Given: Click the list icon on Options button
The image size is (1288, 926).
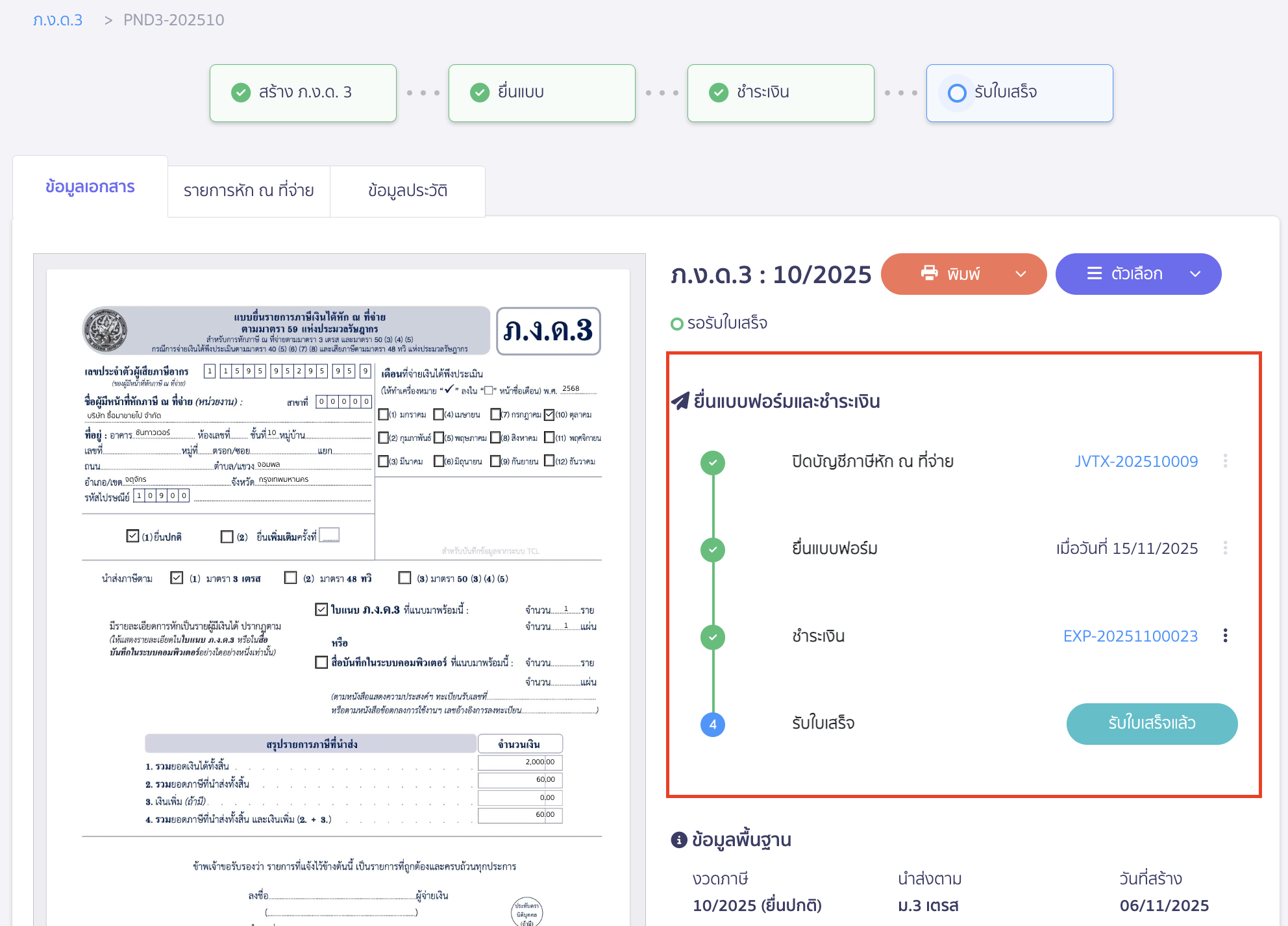Looking at the screenshot, I should point(1095,273).
